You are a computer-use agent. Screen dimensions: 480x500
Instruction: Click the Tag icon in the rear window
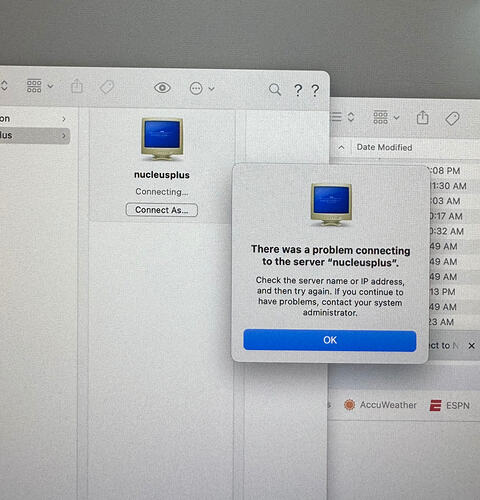[x=452, y=118]
